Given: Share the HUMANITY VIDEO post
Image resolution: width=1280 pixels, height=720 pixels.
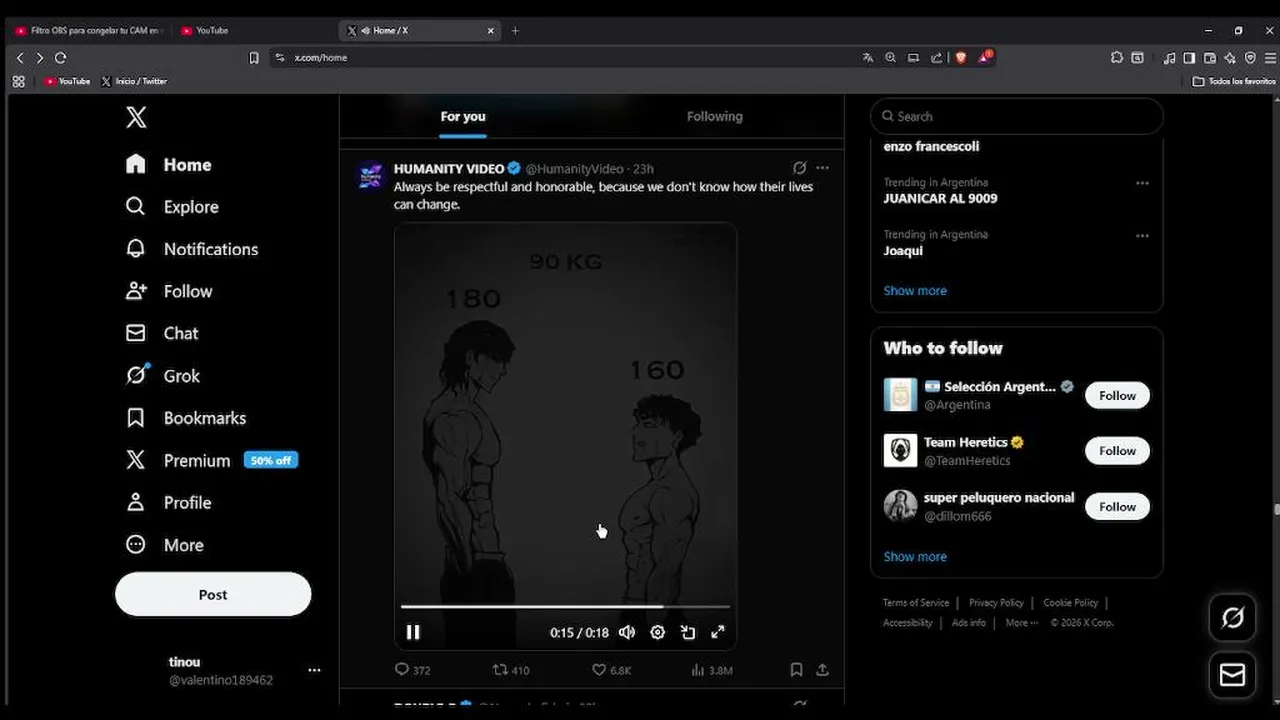Looking at the screenshot, I should pyautogui.click(x=822, y=670).
